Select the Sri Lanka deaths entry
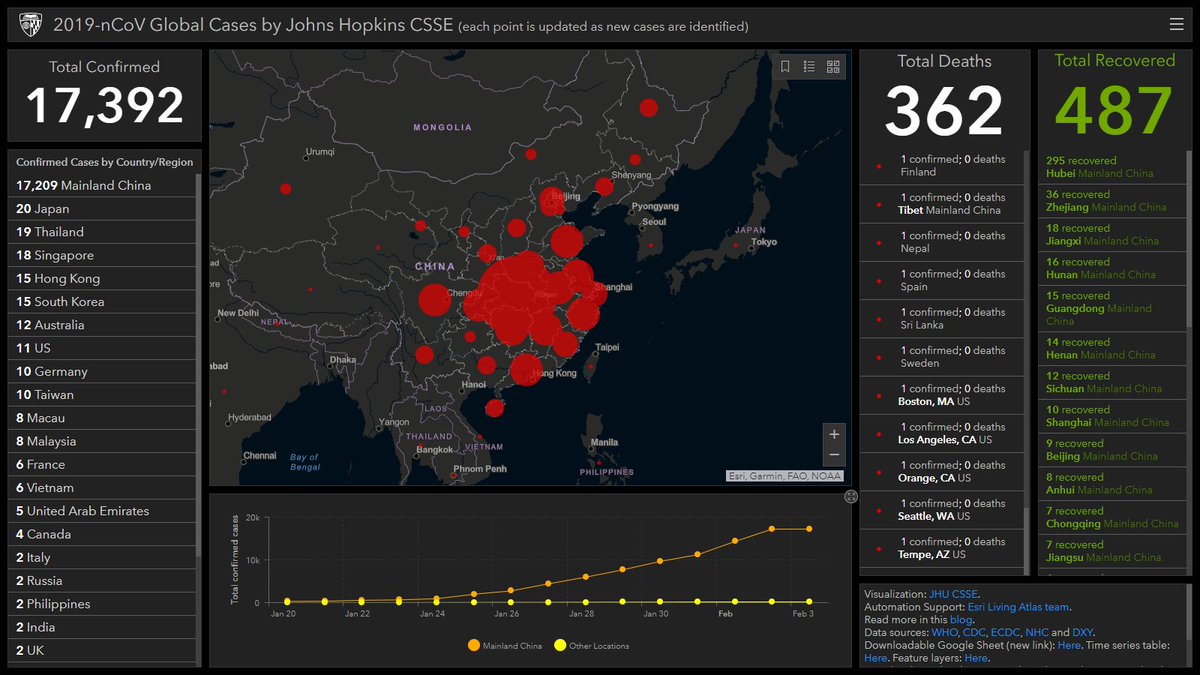The image size is (1200, 675). click(x=941, y=319)
